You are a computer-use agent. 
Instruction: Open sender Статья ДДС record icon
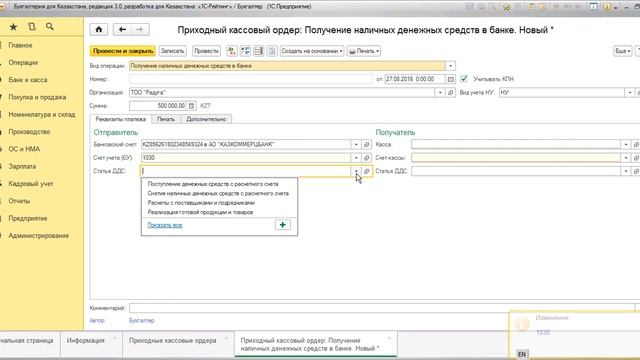(366, 171)
